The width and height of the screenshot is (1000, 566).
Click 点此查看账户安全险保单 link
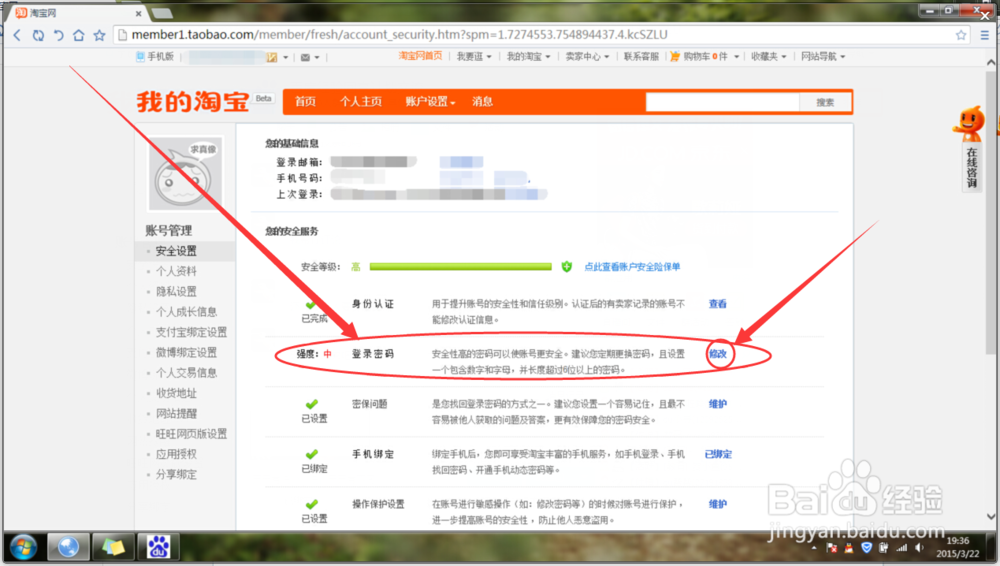(632, 267)
